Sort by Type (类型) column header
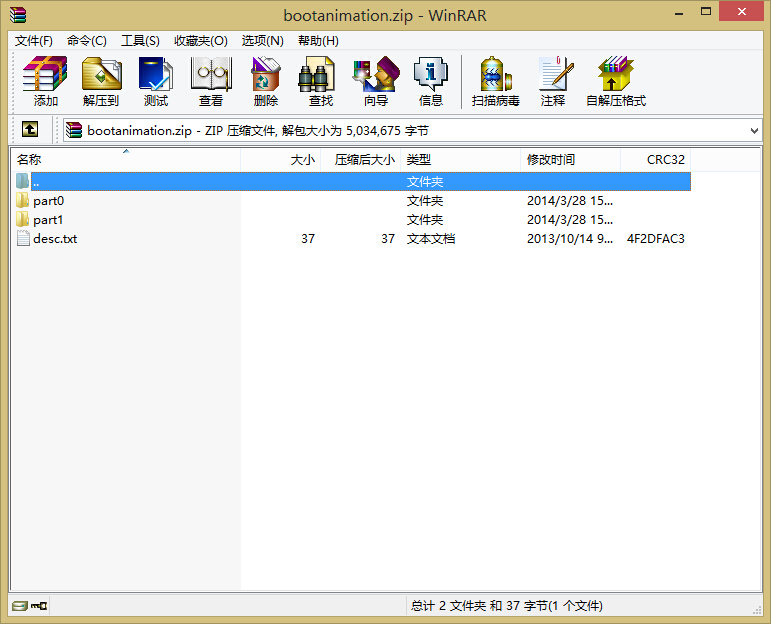 (460, 159)
